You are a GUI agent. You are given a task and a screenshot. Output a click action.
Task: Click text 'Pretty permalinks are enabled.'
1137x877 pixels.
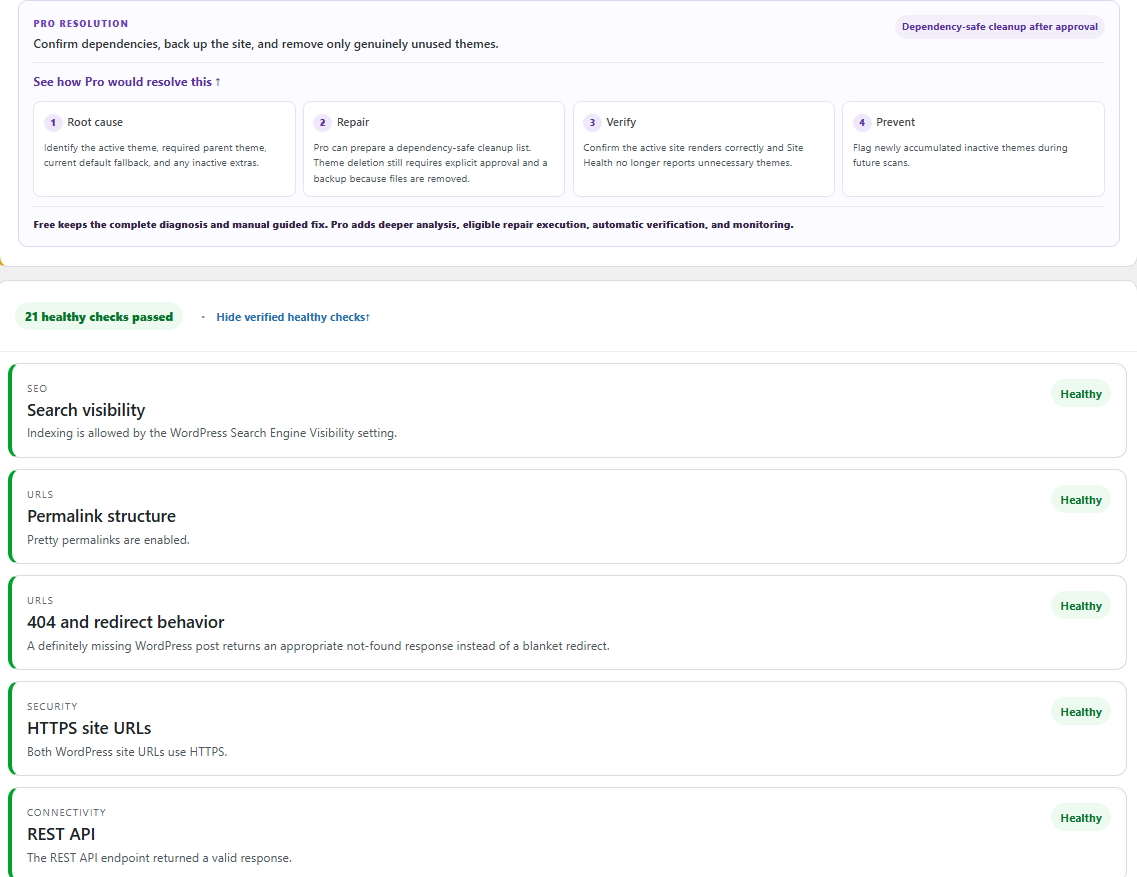[x=108, y=540]
